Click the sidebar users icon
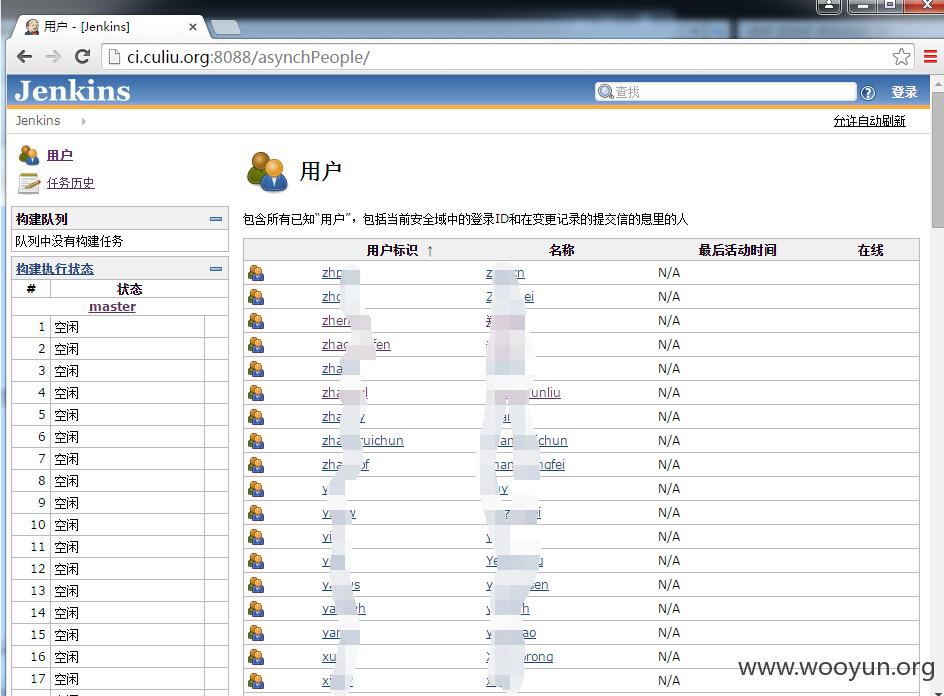The height and width of the screenshot is (696, 944). tap(28, 155)
